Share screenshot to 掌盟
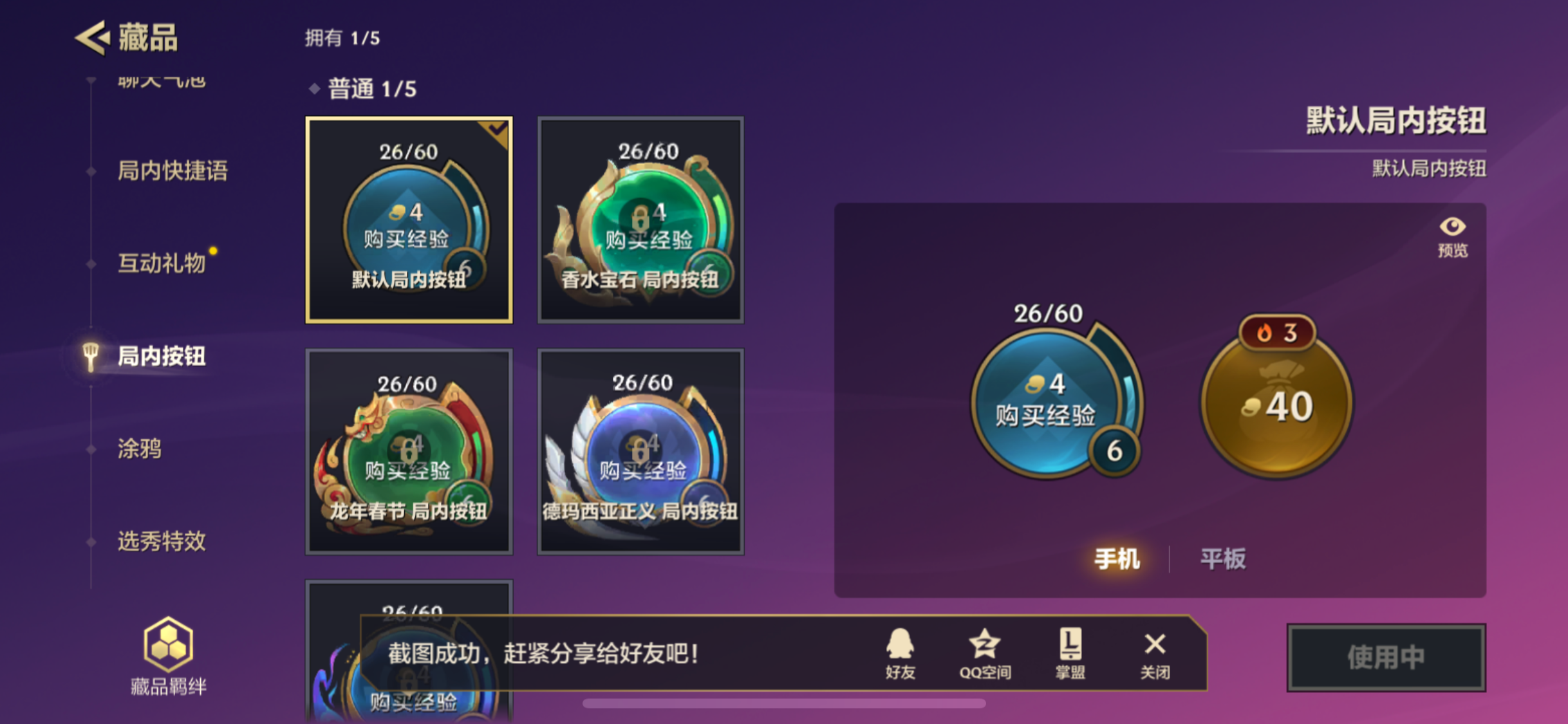Image resolution: width=1568 pixels, height=724 pixels. pos(1070,654)
